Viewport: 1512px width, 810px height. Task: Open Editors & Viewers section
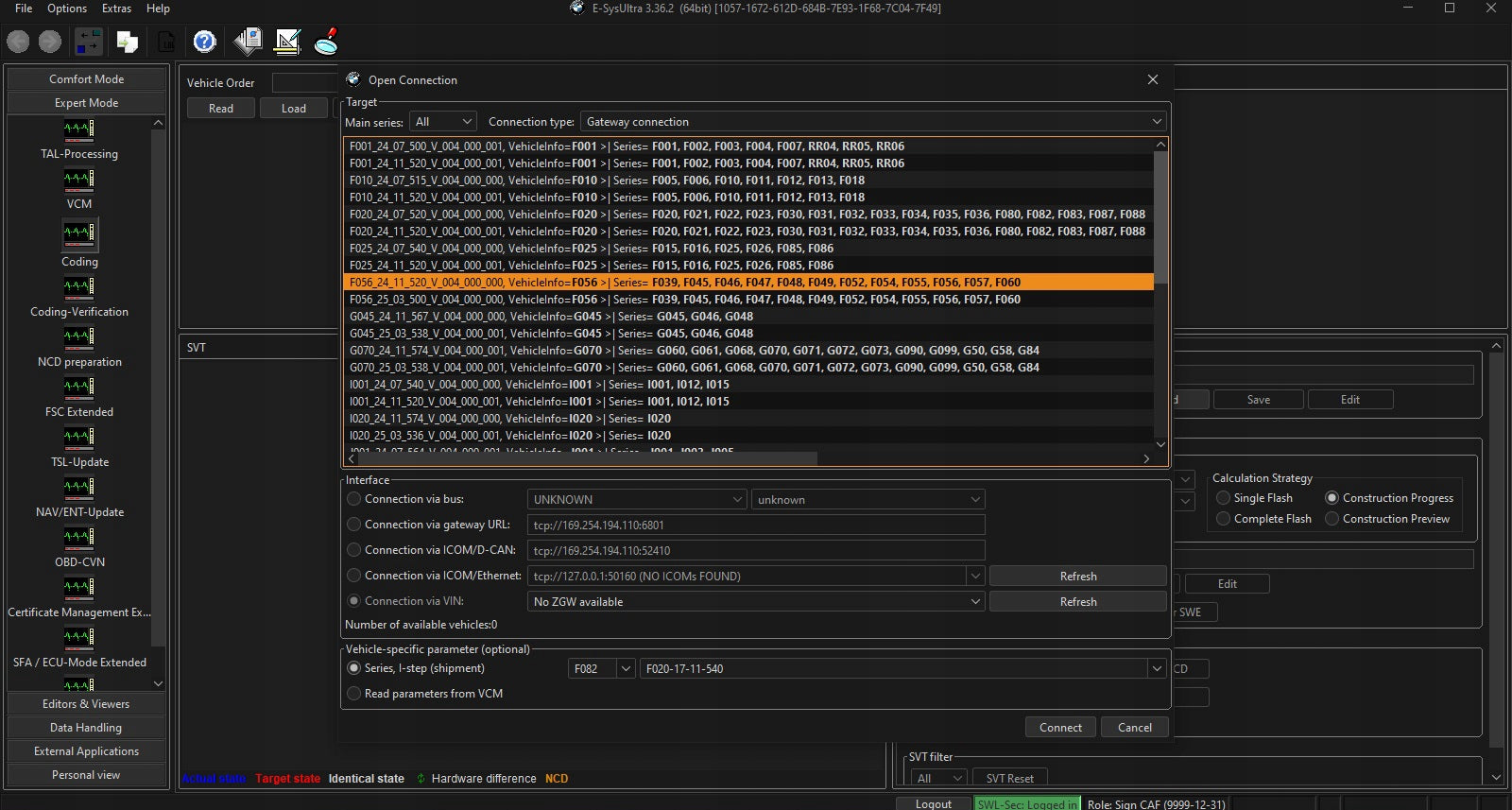(86, 704)
